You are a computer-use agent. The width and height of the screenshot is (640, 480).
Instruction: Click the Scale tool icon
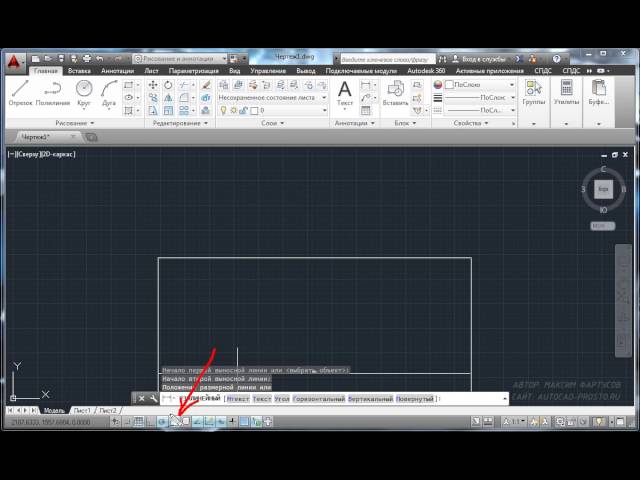pos(168,111)
